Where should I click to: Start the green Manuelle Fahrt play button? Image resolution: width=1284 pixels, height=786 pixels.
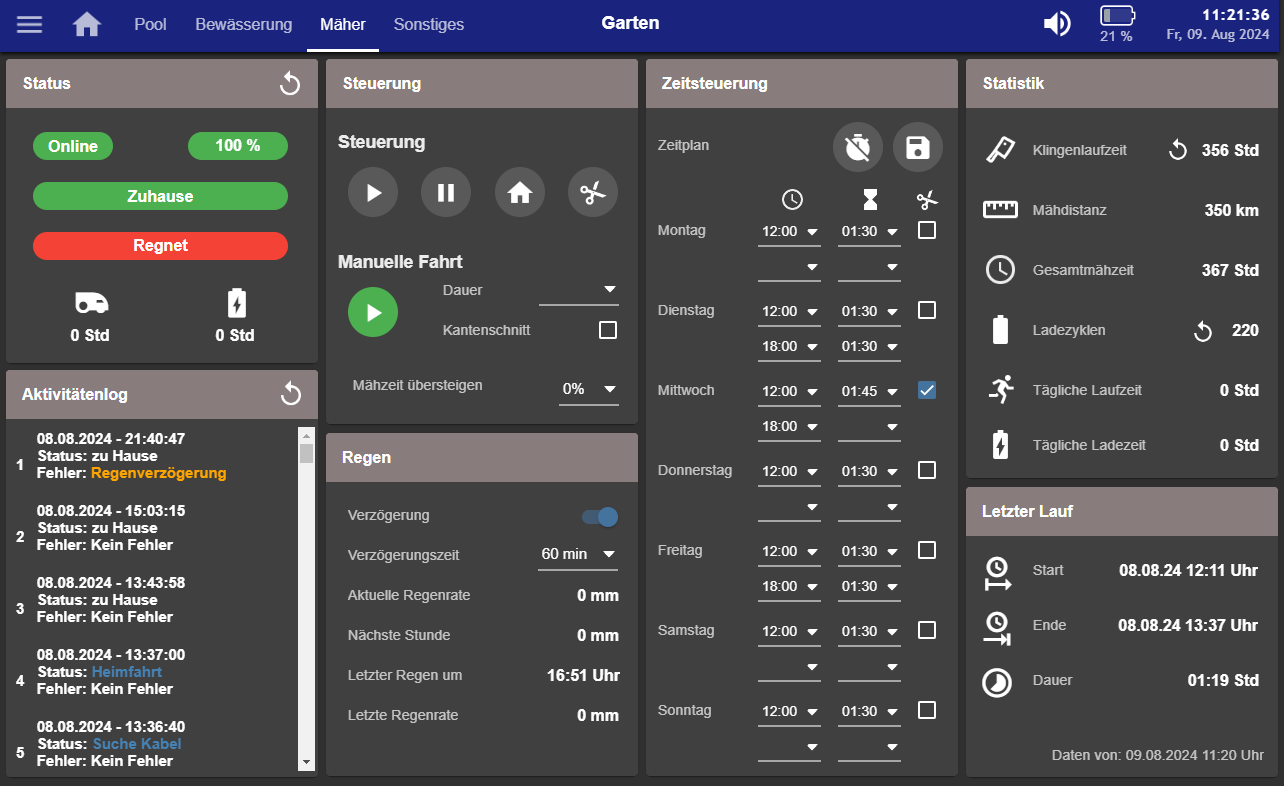point(373,313)
